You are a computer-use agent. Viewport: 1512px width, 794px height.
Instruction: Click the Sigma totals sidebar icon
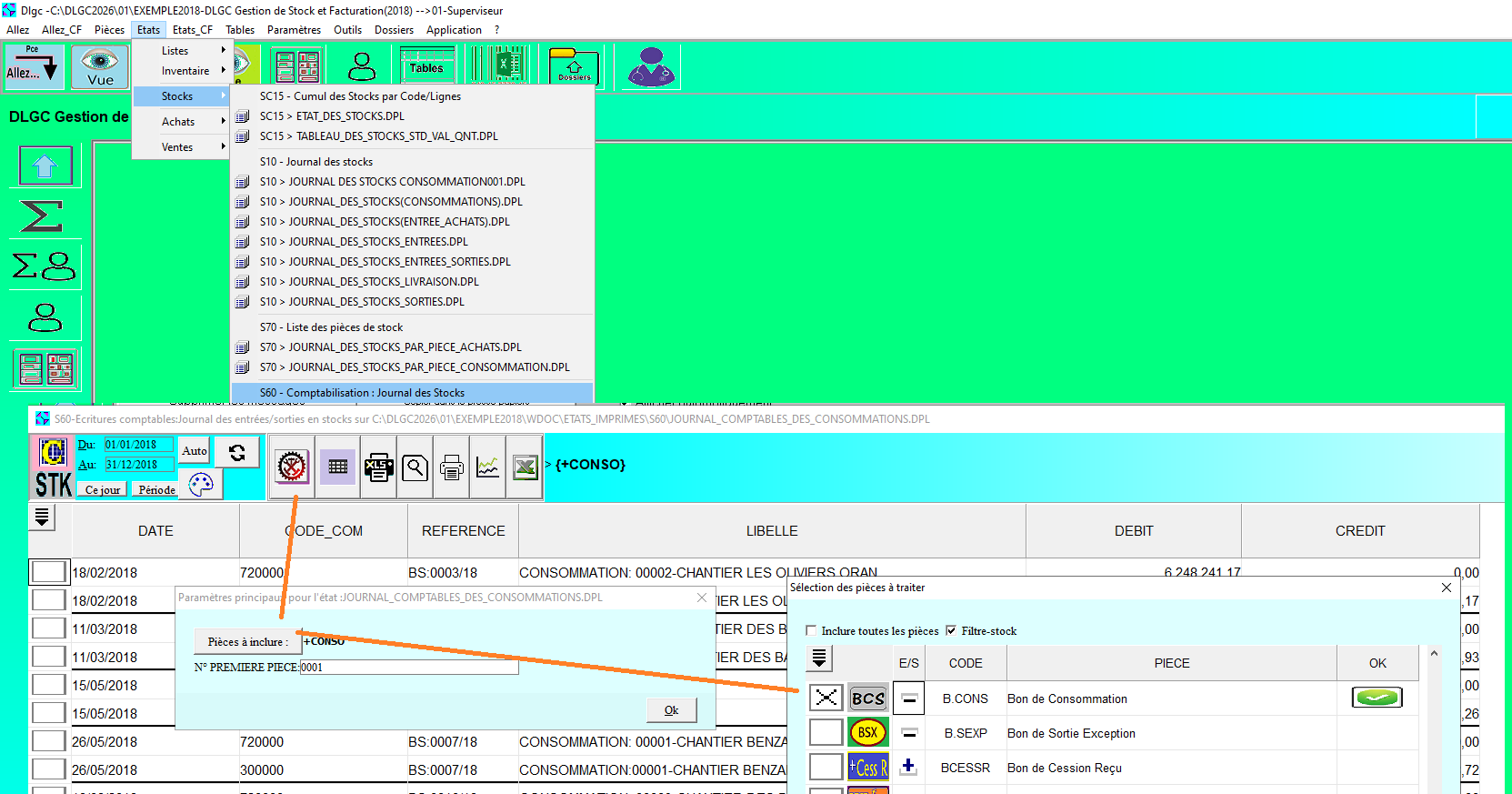coord(42,216)
